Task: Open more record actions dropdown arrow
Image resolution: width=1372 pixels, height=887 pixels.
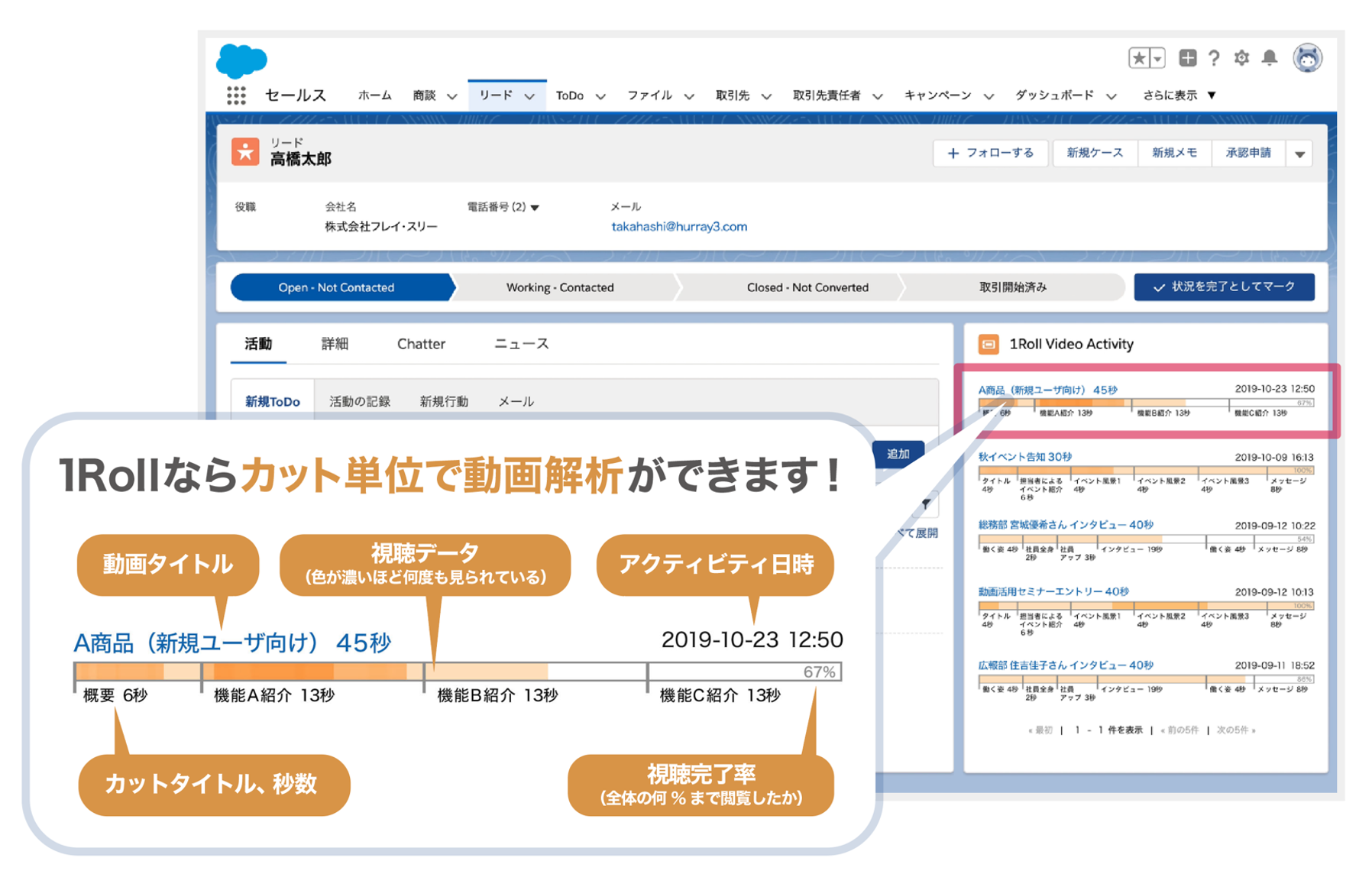Action: [x=1299, y=154]
